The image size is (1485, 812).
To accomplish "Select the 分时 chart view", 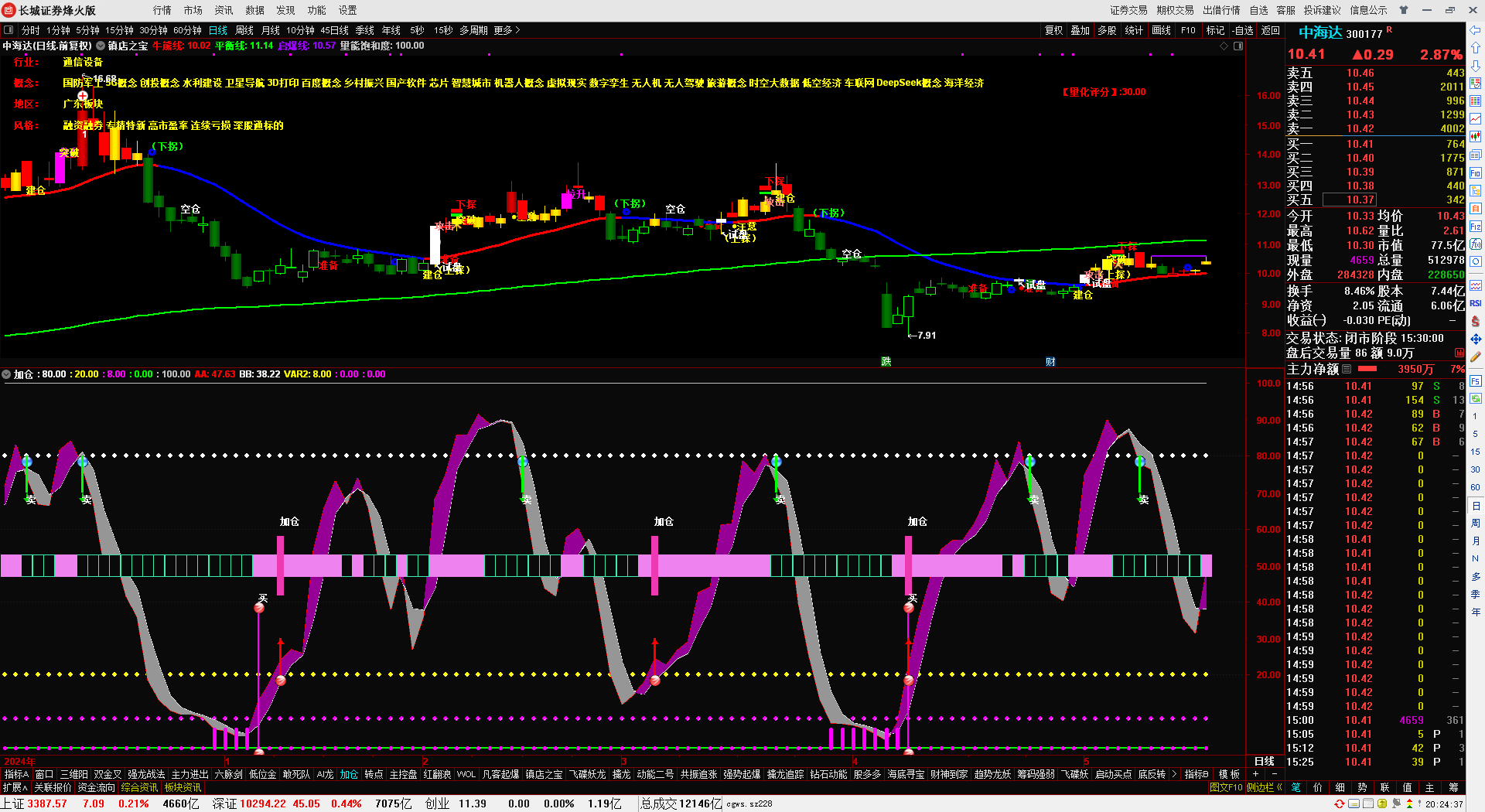I will (31, 30).
